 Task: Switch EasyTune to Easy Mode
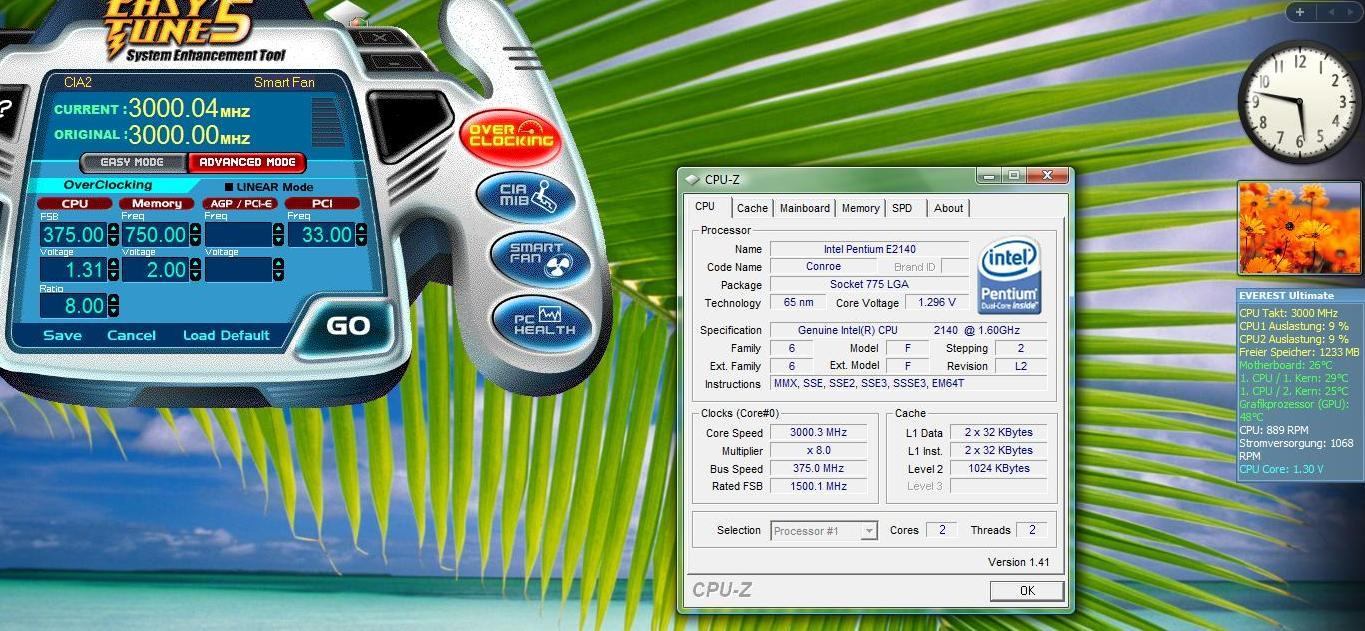(132, 162)
